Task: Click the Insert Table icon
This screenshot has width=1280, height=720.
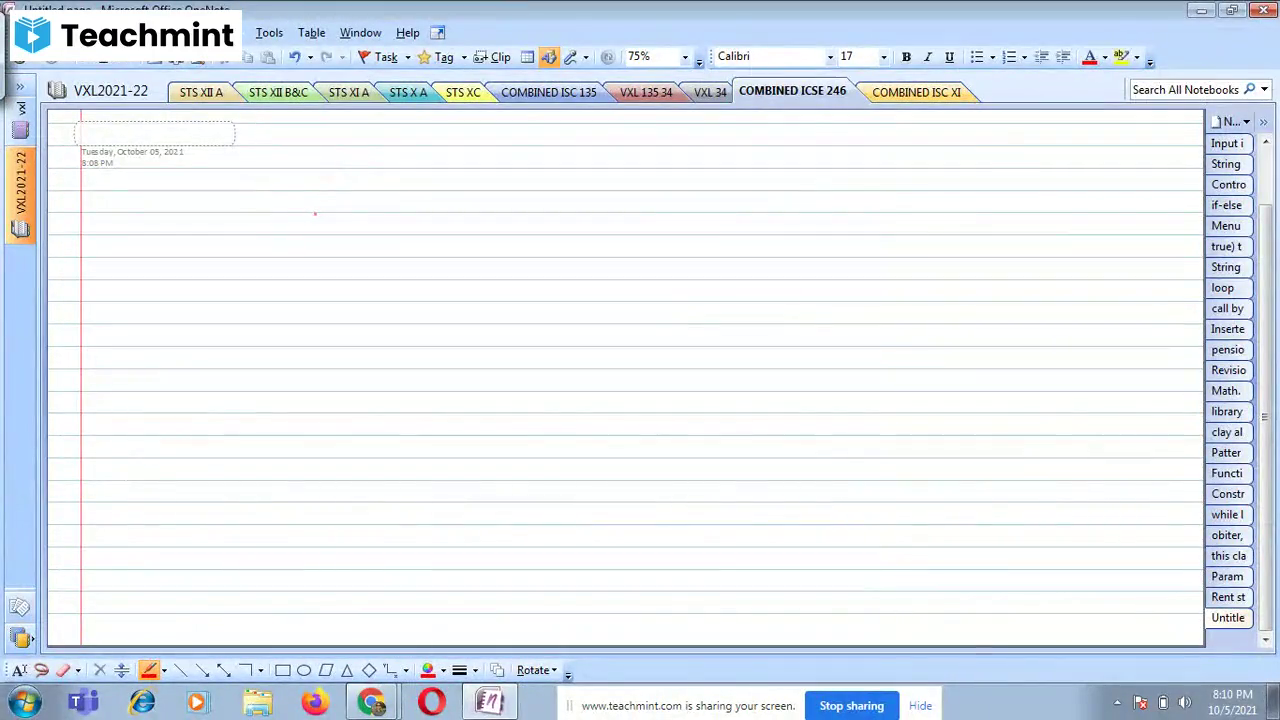Action: pos(527,56)
